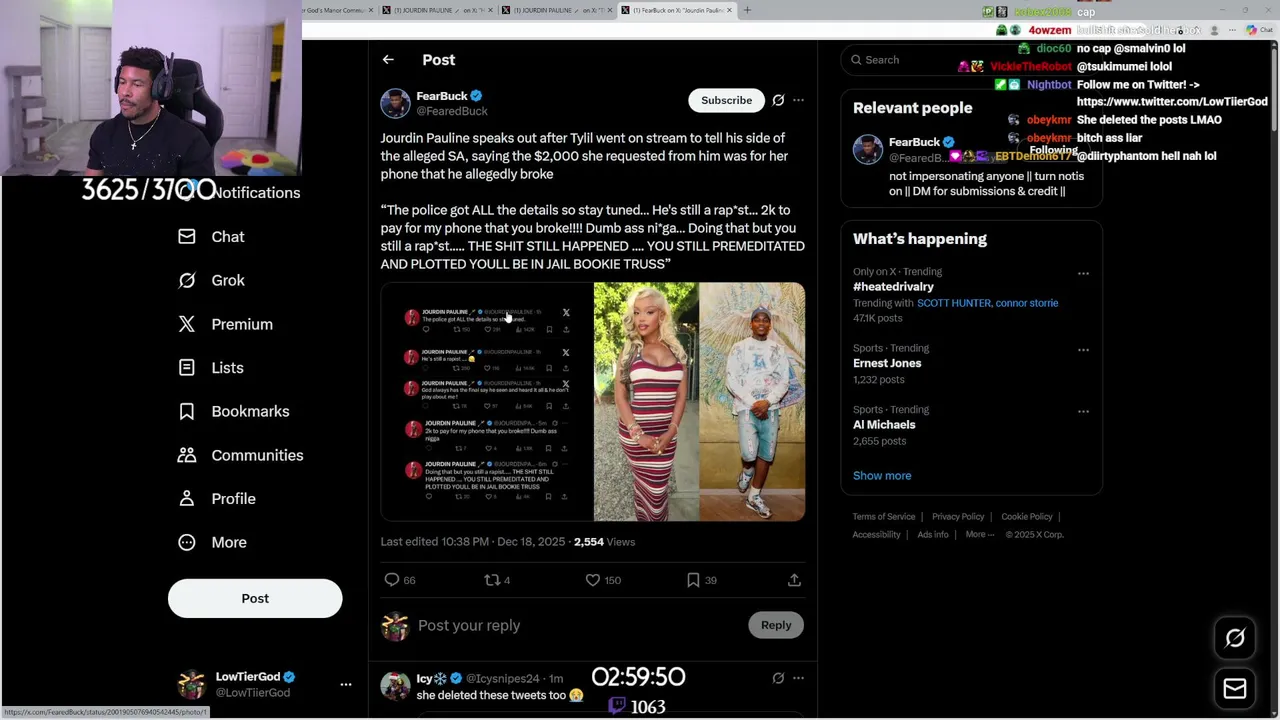
Task: Open LowTierGod account menu dots
Action: click(x=346, y=685)
